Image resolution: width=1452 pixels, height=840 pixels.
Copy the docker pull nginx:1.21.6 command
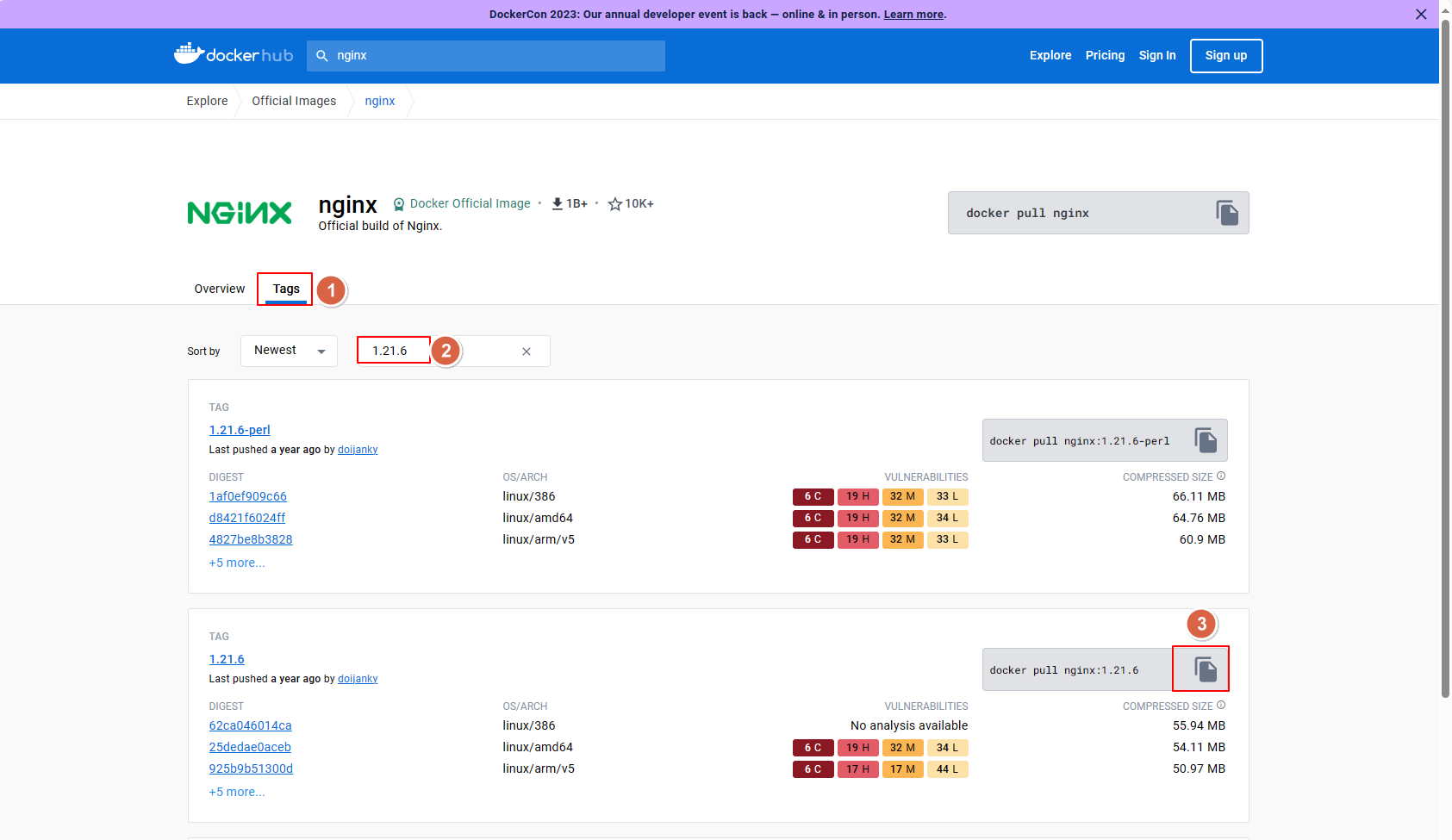(x=1206, y=669)
